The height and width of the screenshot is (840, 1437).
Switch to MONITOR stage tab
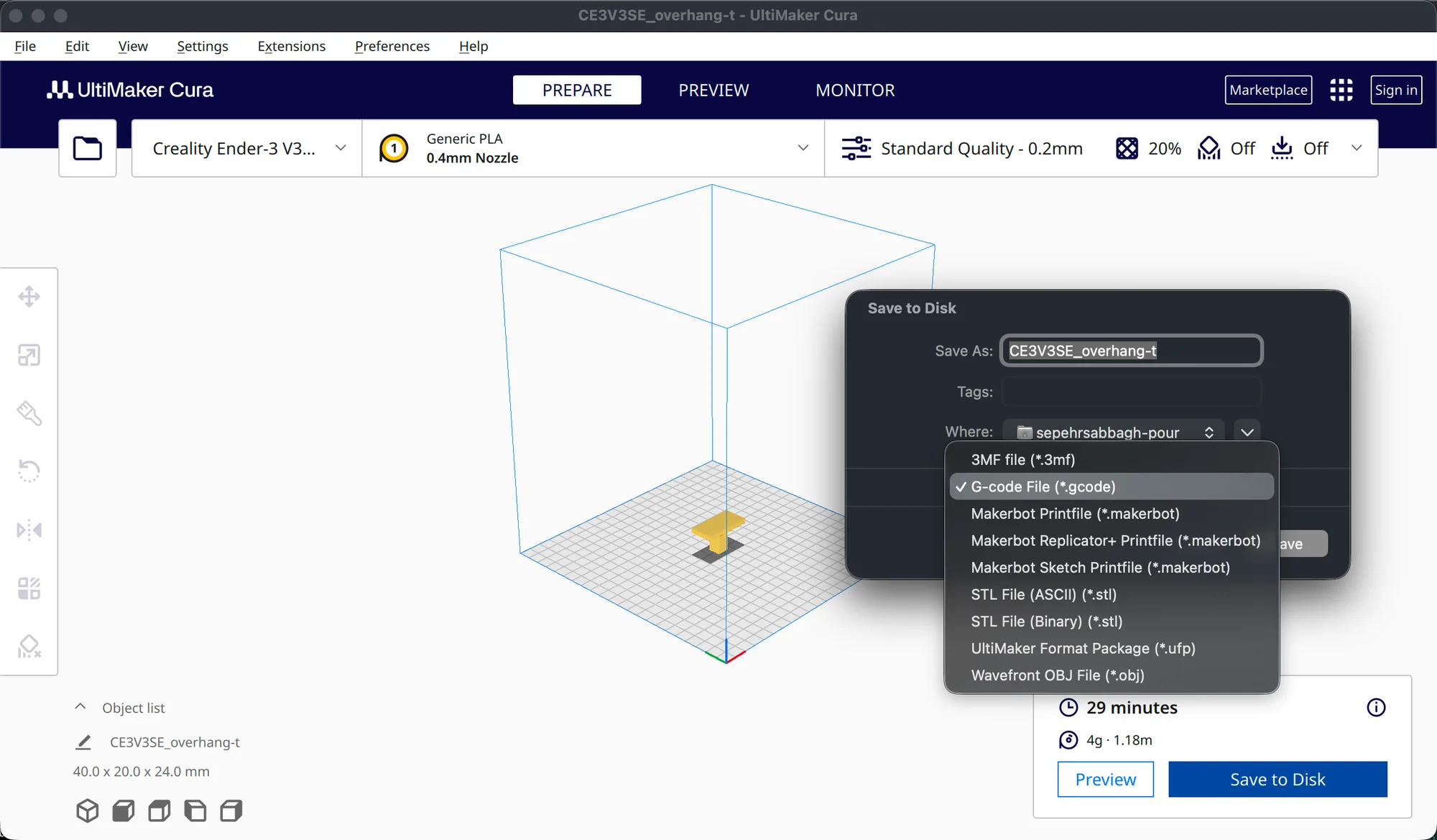pos(855,90)
